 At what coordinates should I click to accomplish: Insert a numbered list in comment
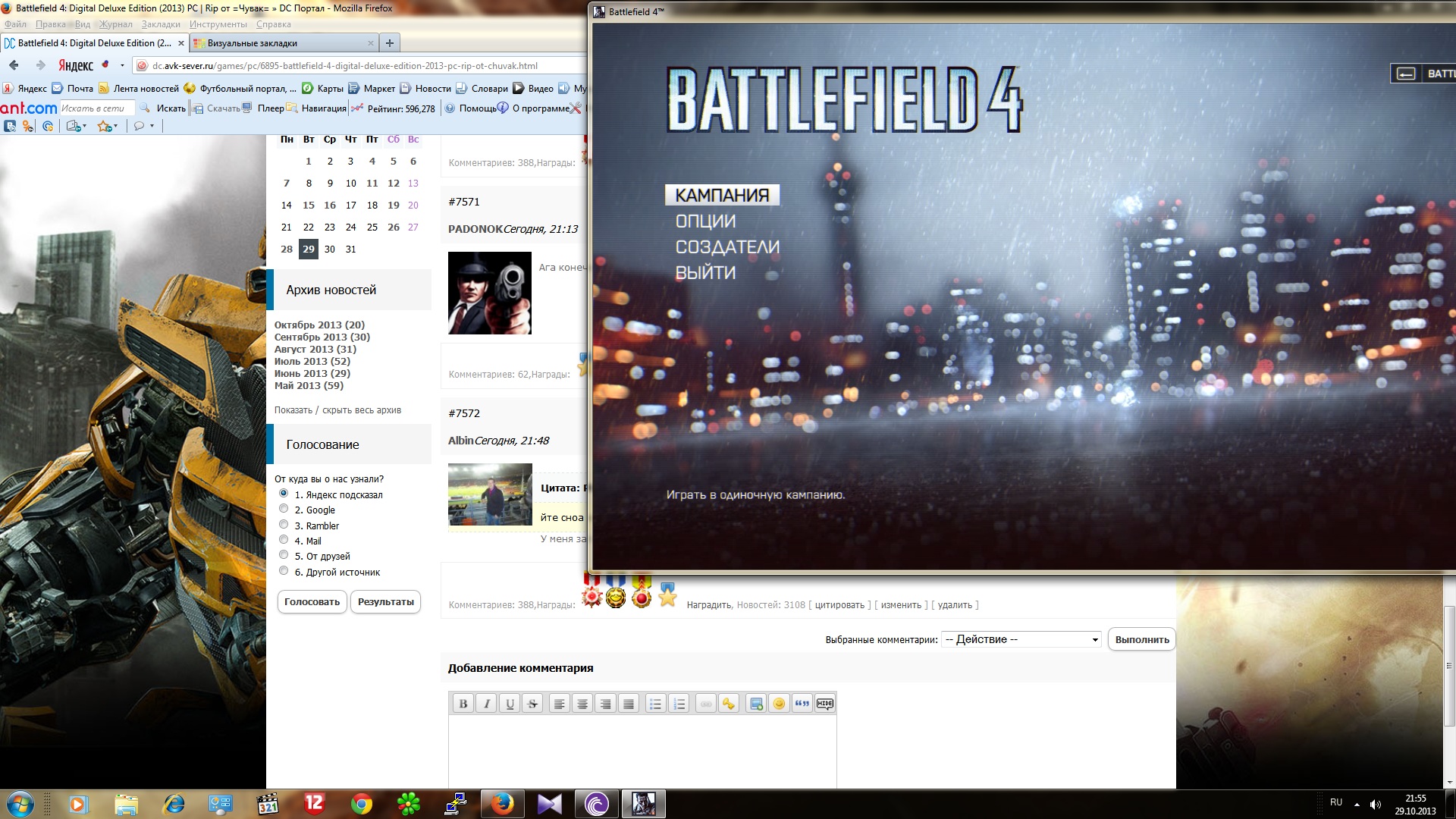679,704
